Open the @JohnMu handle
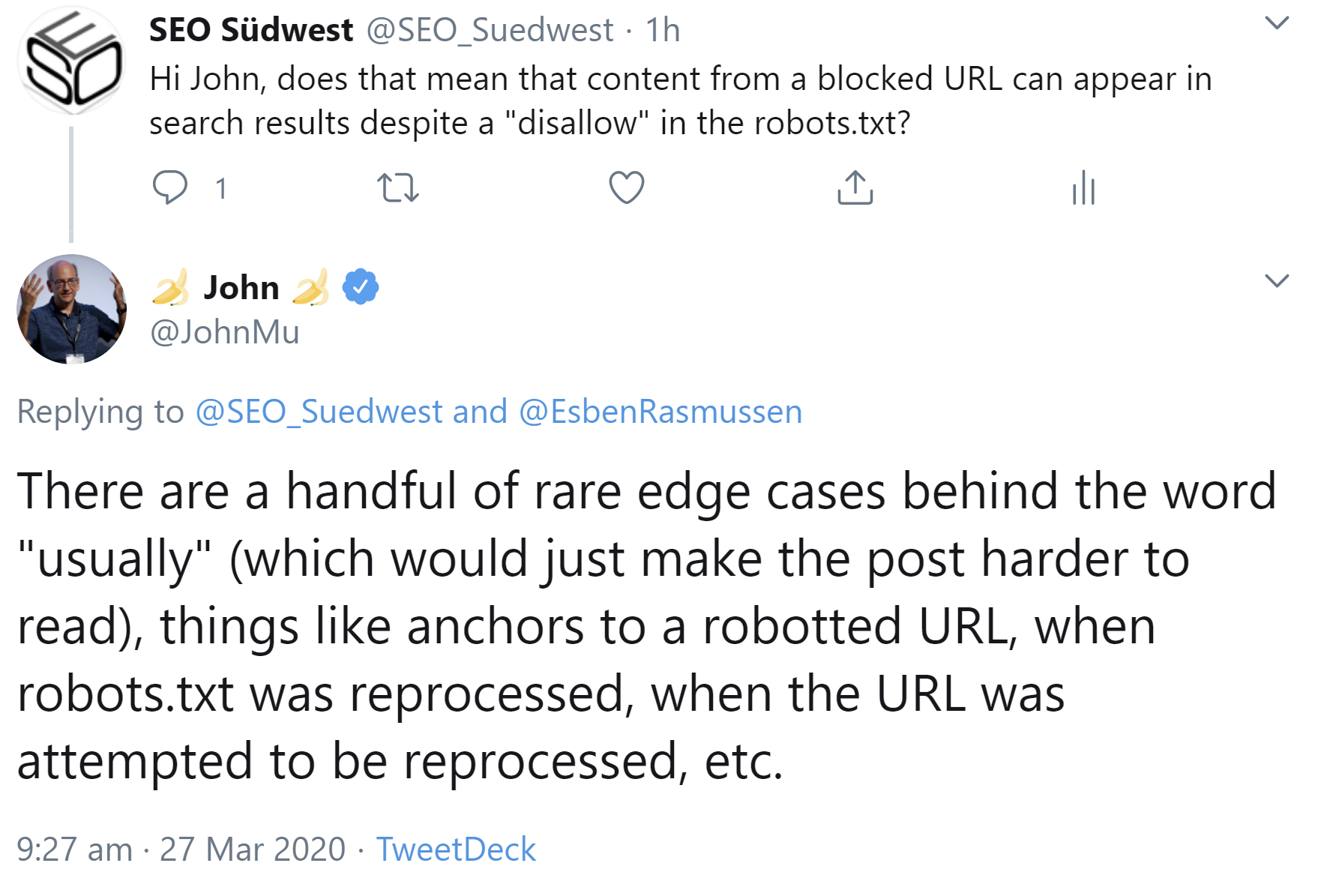Screen dimensions: 1318x896 pos(224,332)
